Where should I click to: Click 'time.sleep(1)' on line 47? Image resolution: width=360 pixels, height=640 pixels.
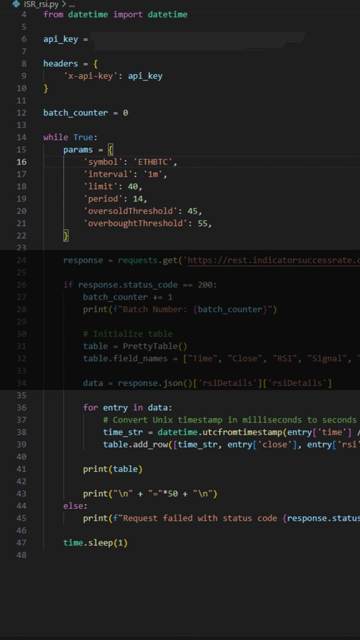coord(96,543)
